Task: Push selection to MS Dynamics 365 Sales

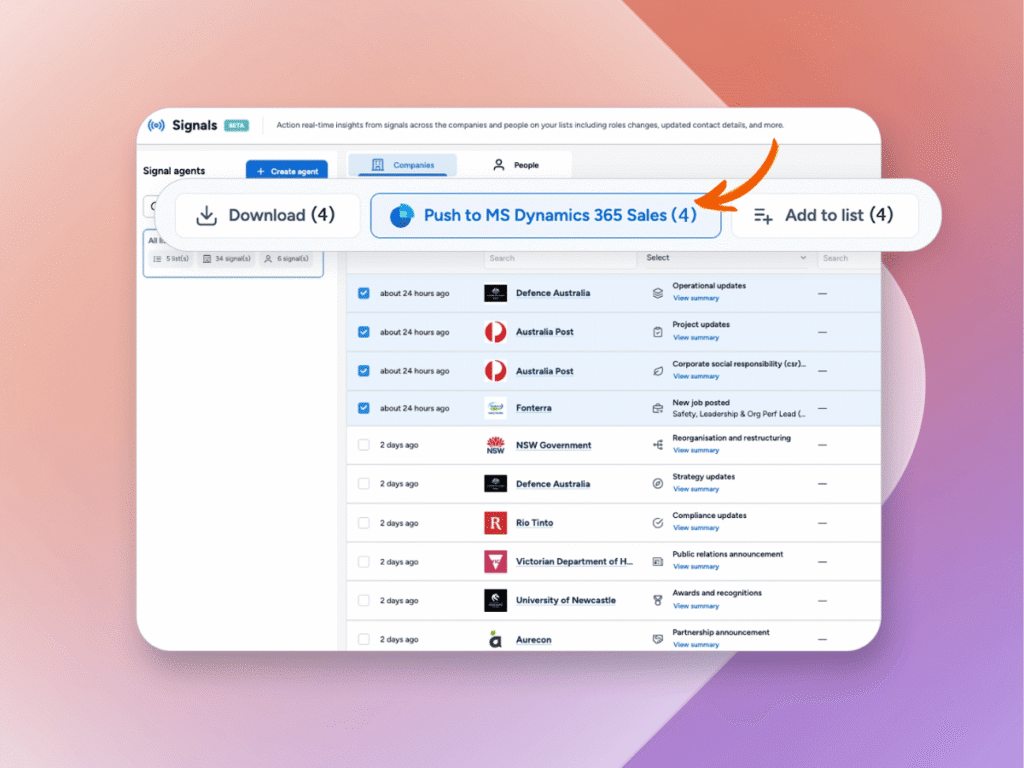Action: click(545, 215)
